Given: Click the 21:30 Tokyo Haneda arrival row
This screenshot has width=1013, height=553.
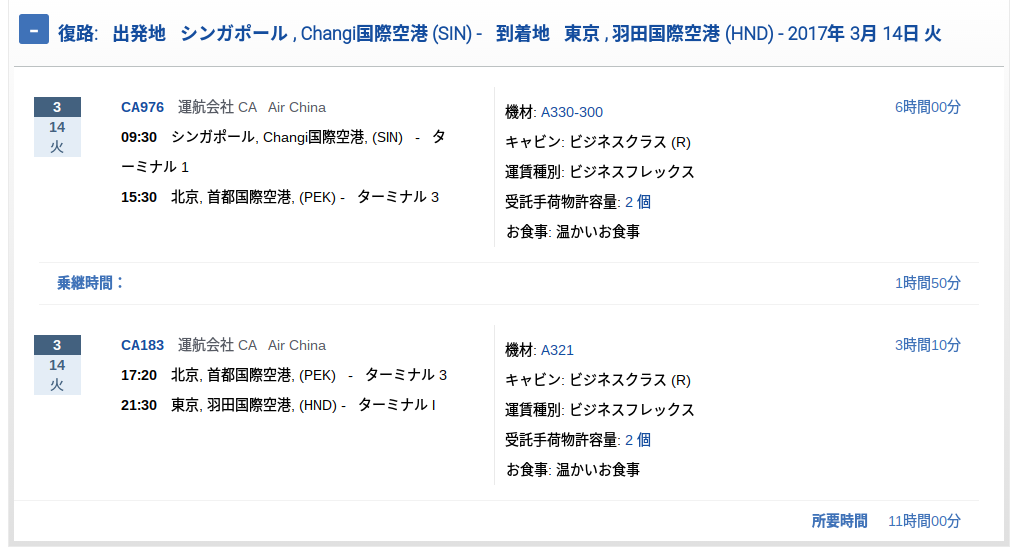Looking at the screenshot, I should click(278, 405).
